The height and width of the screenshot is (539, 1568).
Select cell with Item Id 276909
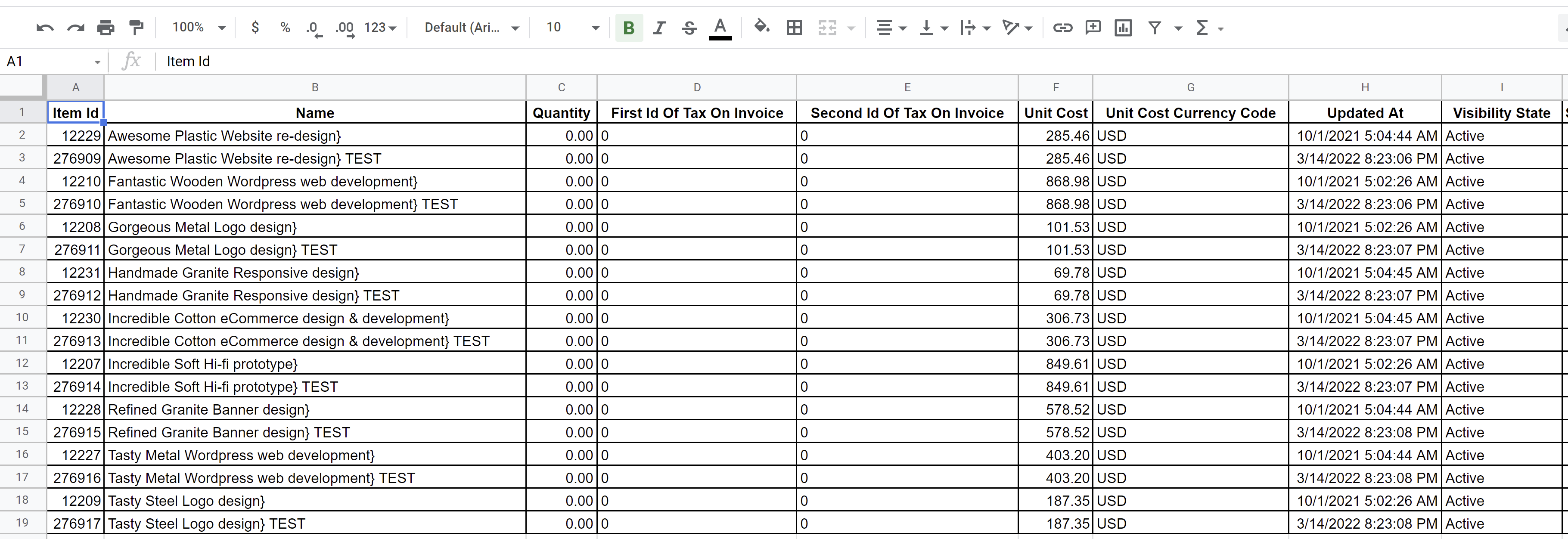75,158
